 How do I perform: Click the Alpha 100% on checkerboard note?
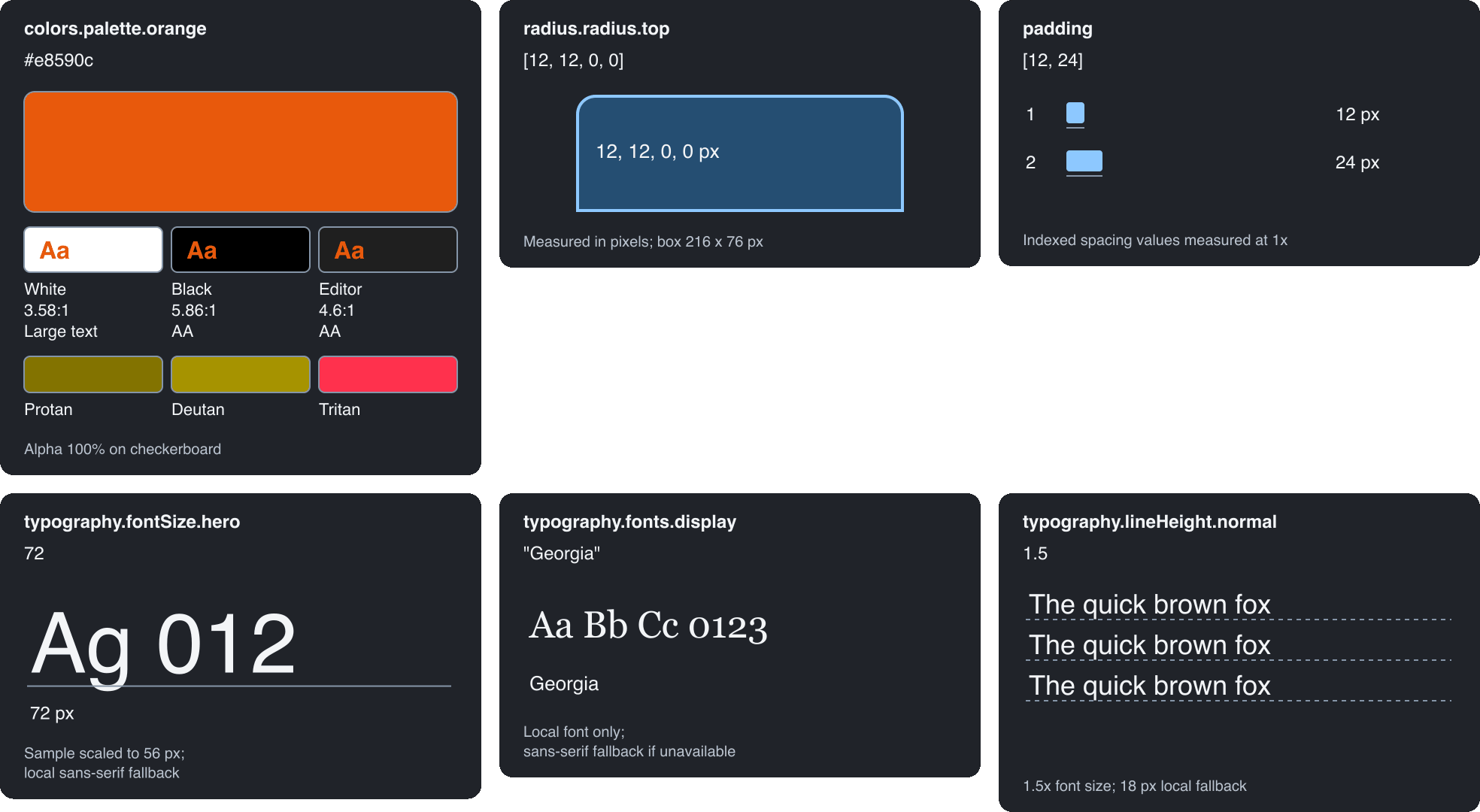[x=123, y=449]
